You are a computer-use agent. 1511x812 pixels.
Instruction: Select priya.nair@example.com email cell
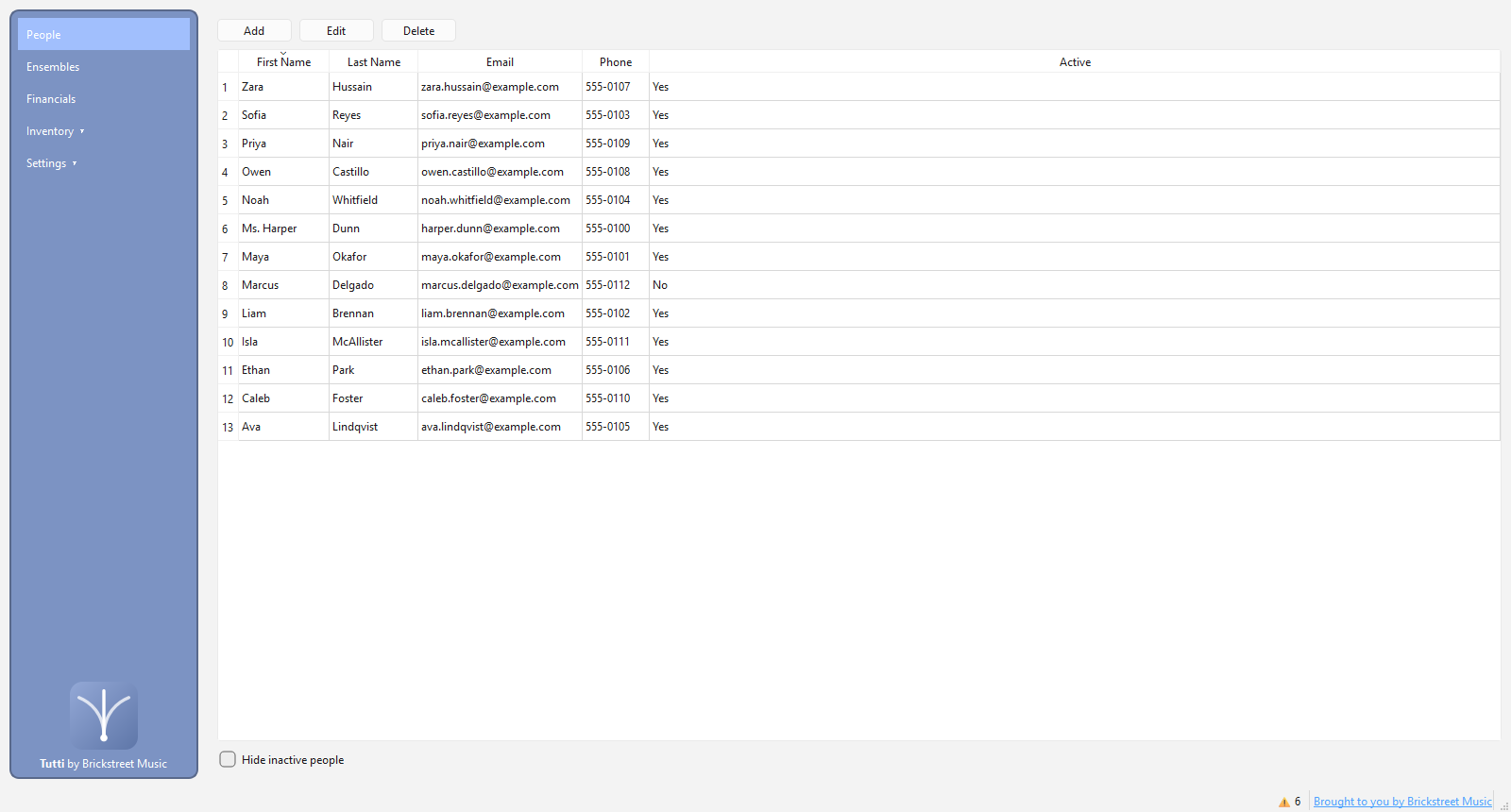tap(500, 144)
